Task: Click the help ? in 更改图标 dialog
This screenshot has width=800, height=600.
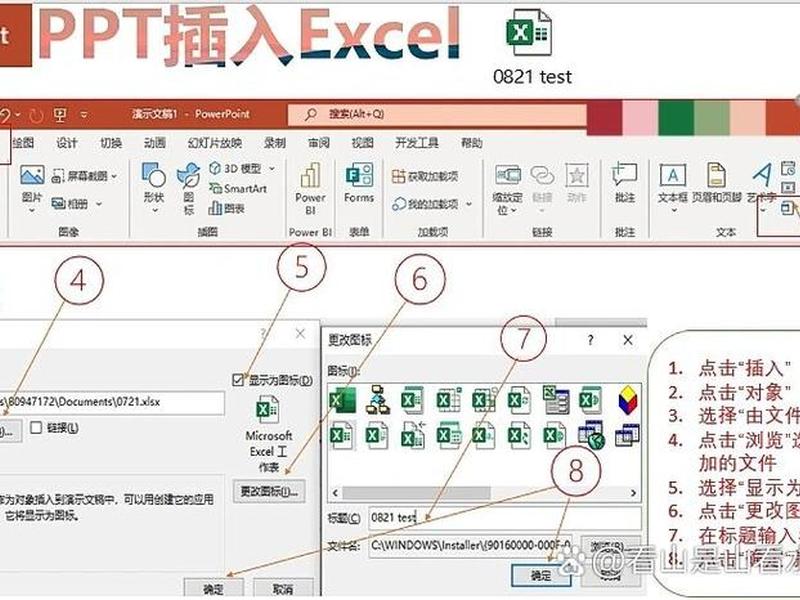Action: coord(590,340)
